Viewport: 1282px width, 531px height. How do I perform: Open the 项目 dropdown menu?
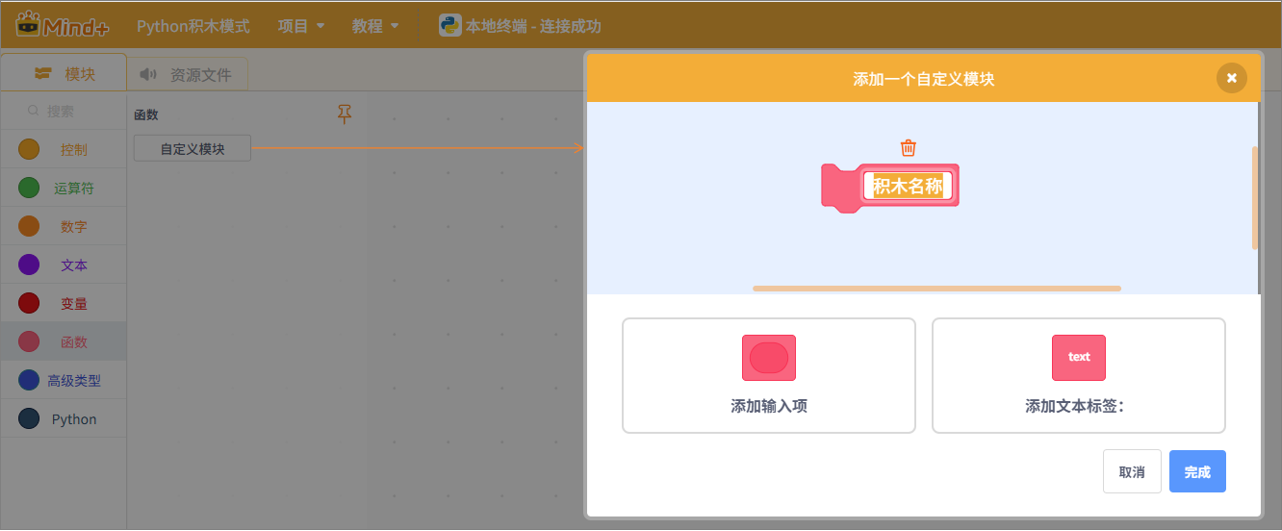pyautogui.click(x=300, y=26)
